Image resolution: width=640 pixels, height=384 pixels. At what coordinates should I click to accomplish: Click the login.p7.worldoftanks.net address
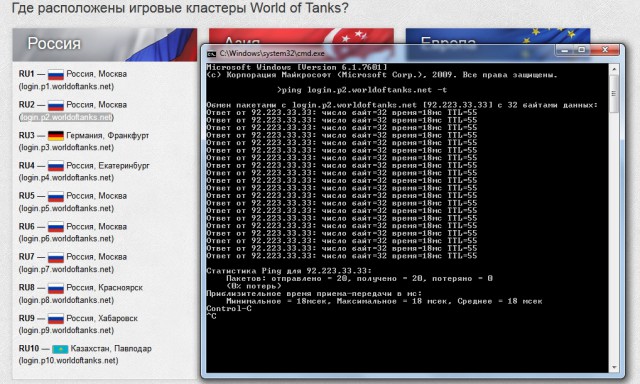66,269
